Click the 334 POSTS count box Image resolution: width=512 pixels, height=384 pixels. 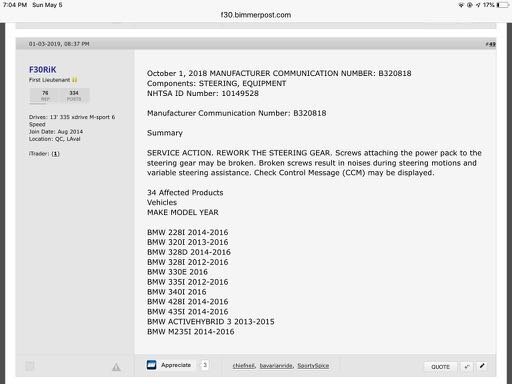tap(74, 95)
